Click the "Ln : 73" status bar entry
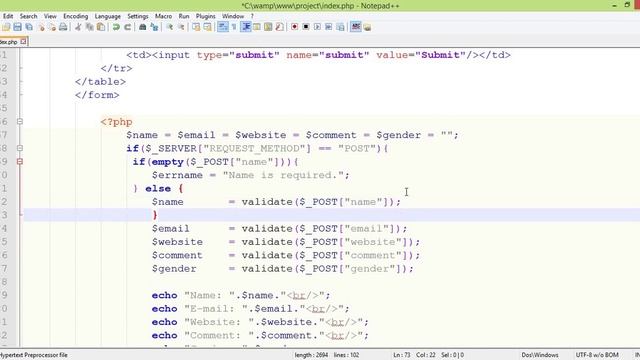The height and width of the screenshot is (360, 640). click(402, 355)
